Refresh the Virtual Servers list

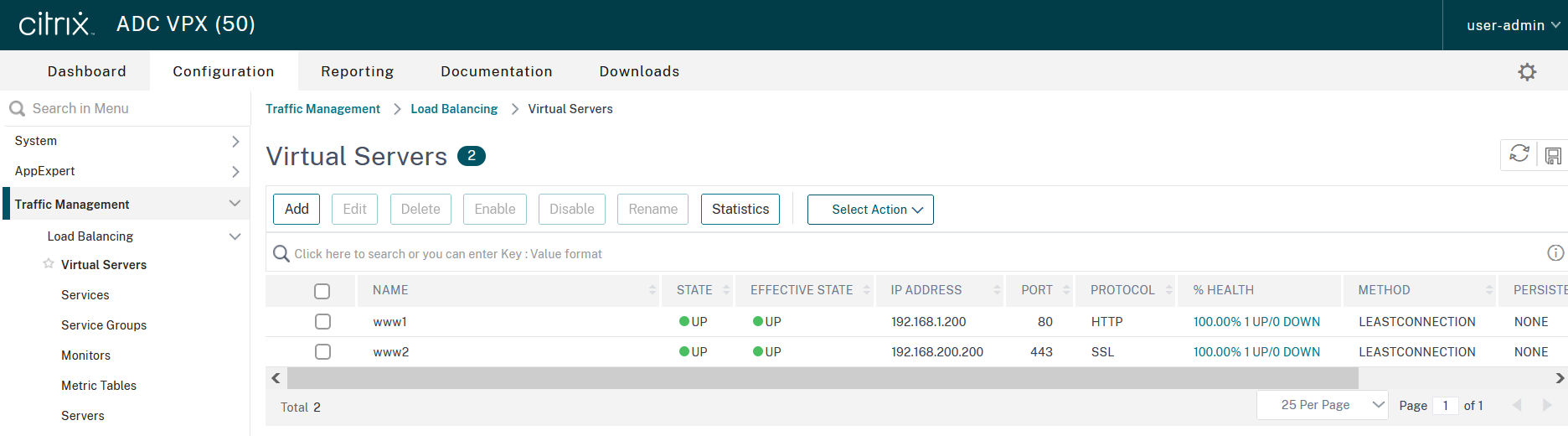click(x=1519, y=154)
